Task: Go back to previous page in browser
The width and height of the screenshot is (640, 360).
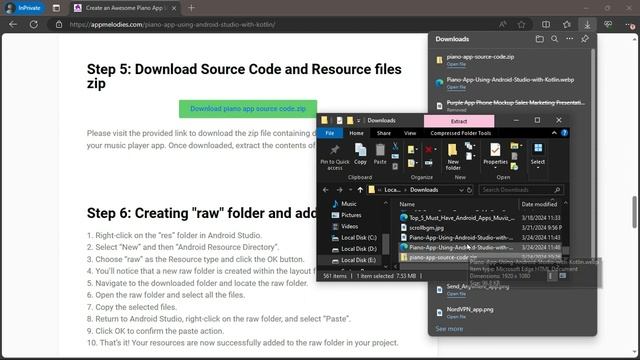Action: coord(13,24)
